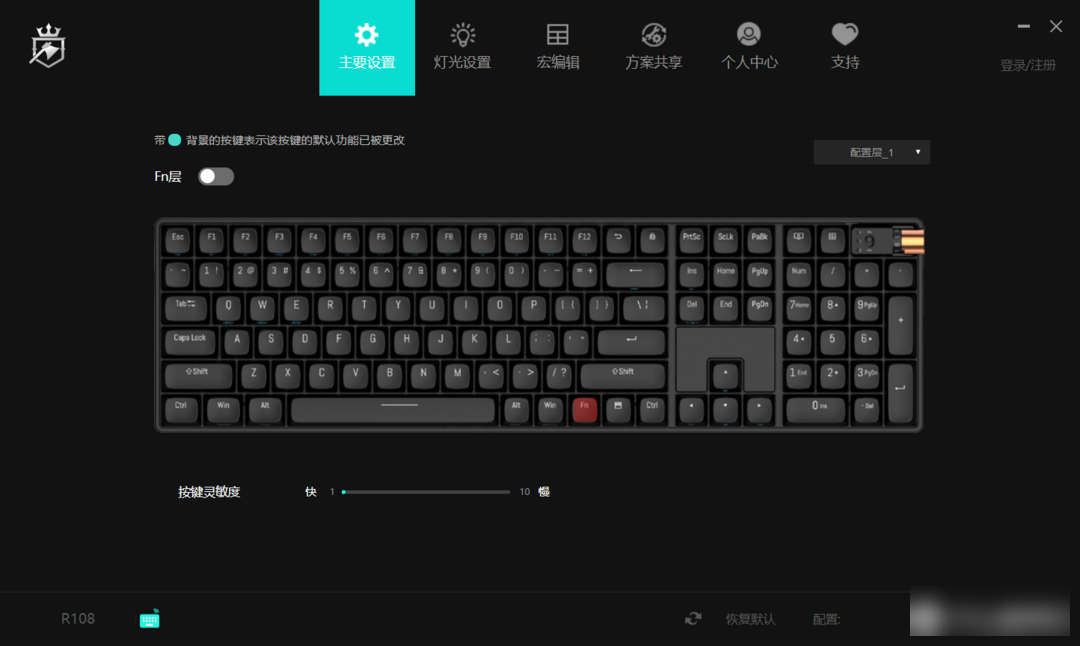Viewport: 1080px width, 646px height.
Task: Click the 支持 heart icon
Action: click(x=844, y=34)
